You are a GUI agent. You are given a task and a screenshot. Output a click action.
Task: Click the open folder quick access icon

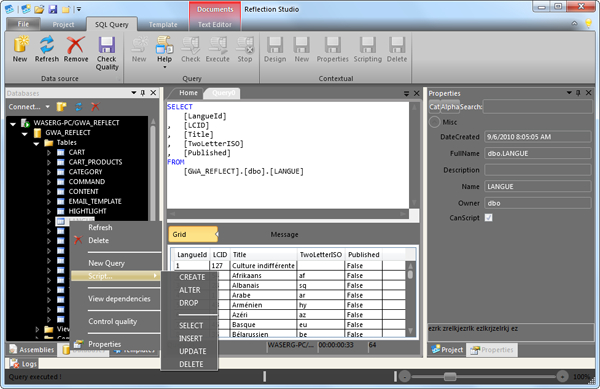tap(39, 9)
